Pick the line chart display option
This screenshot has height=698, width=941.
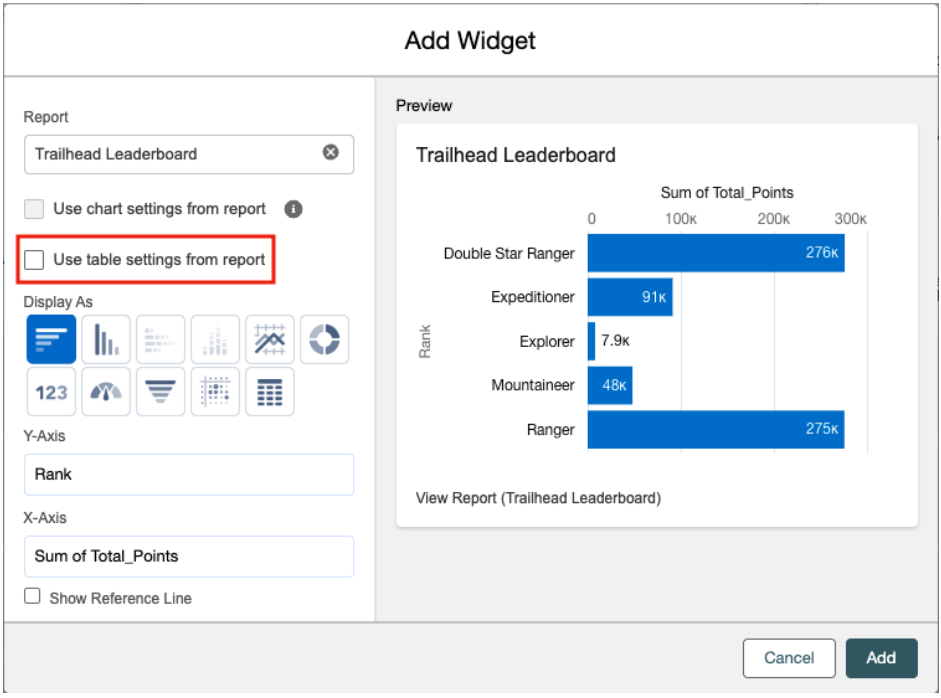pyautogui.click(x=270, y=340)
